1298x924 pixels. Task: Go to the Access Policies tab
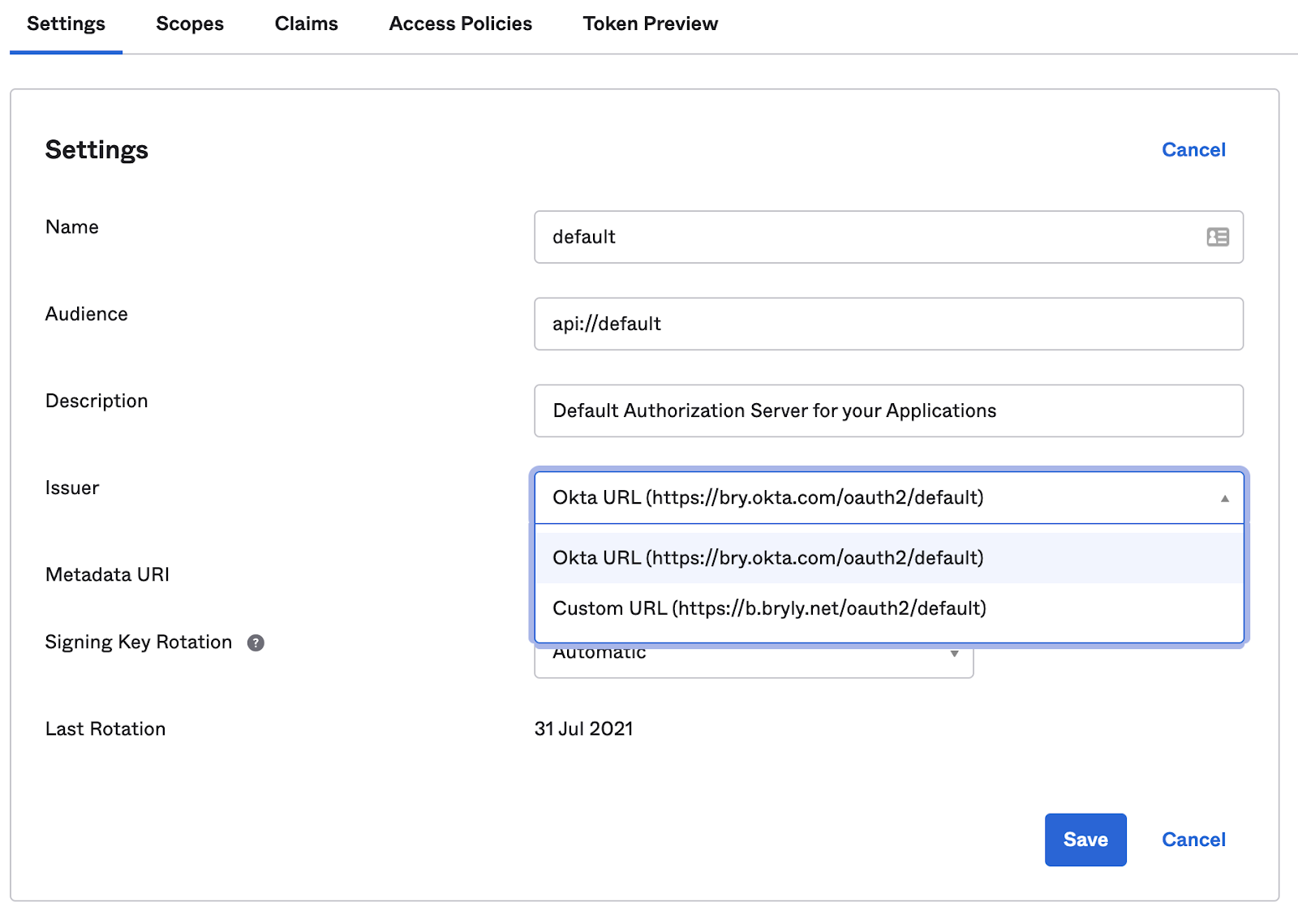460,24
